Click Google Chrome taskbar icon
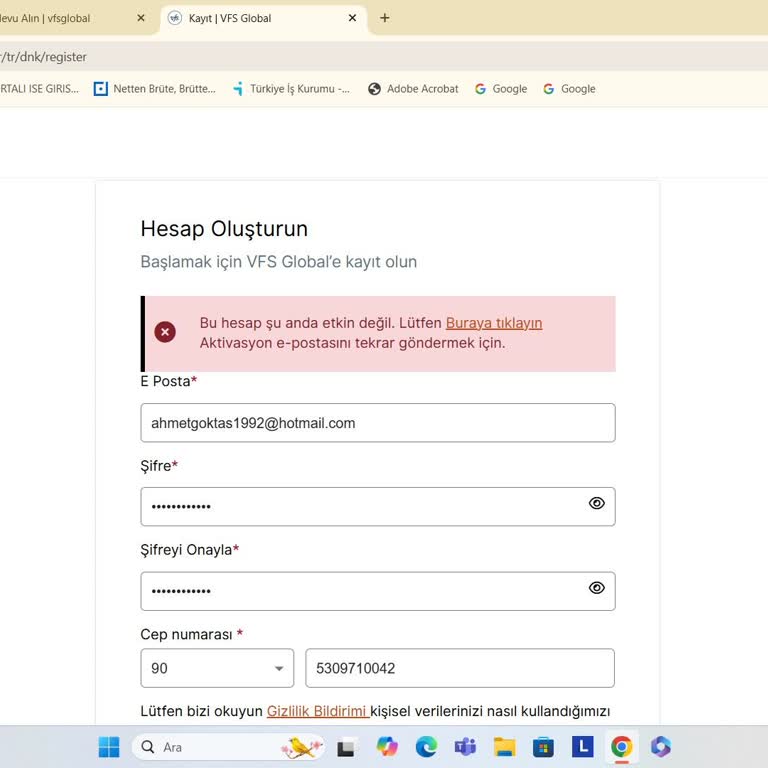768x768 pixels. tap(622, 747)
